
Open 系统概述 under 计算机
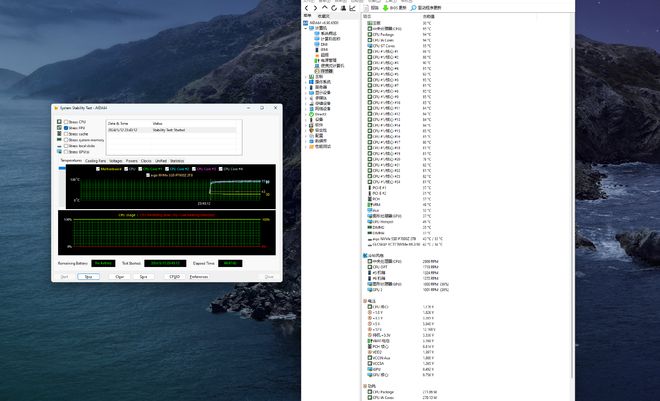click(x=325, y=34)
